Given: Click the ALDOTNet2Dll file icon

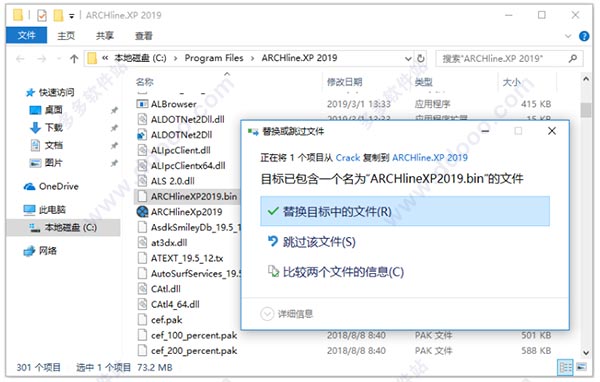Looking at the screenshot, I should pyautogui.click(x=142, y=135).
